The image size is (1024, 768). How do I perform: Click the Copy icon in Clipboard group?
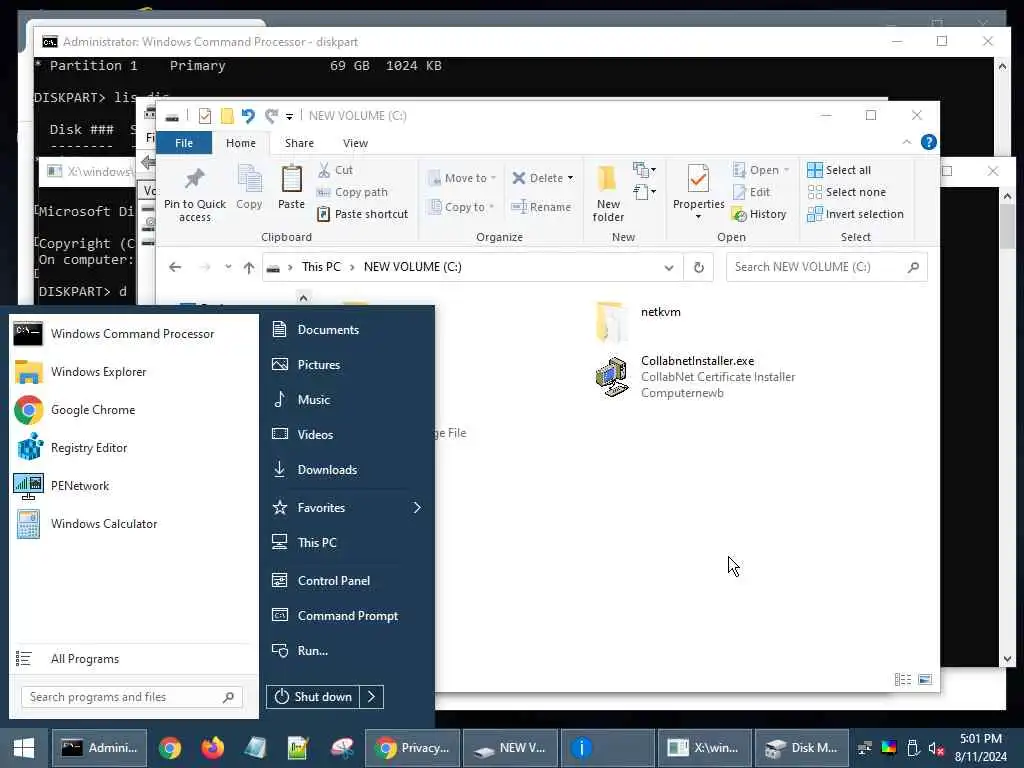click(249, 179)
